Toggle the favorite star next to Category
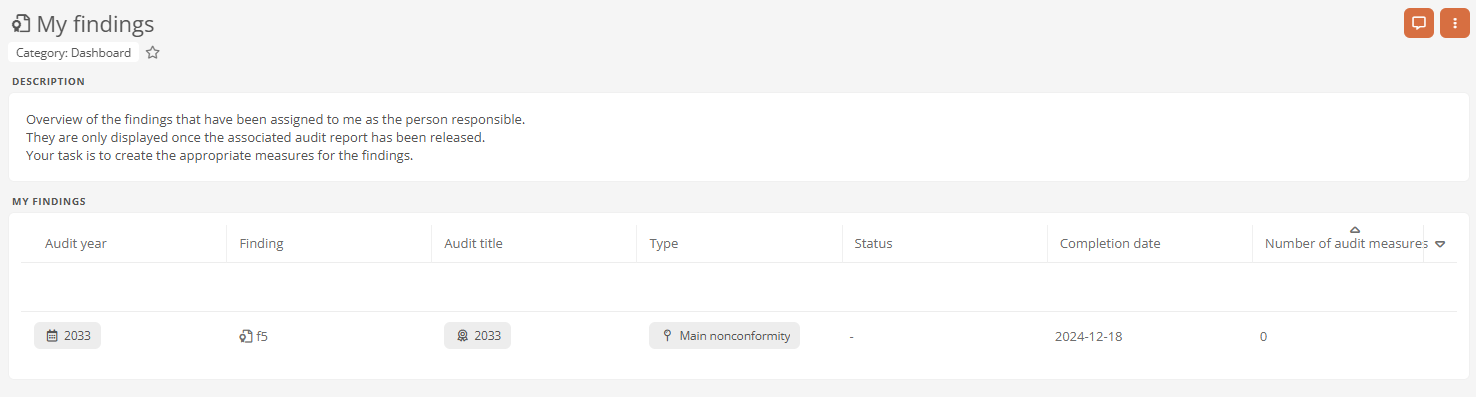The image size is (1476, 397). 153,53
